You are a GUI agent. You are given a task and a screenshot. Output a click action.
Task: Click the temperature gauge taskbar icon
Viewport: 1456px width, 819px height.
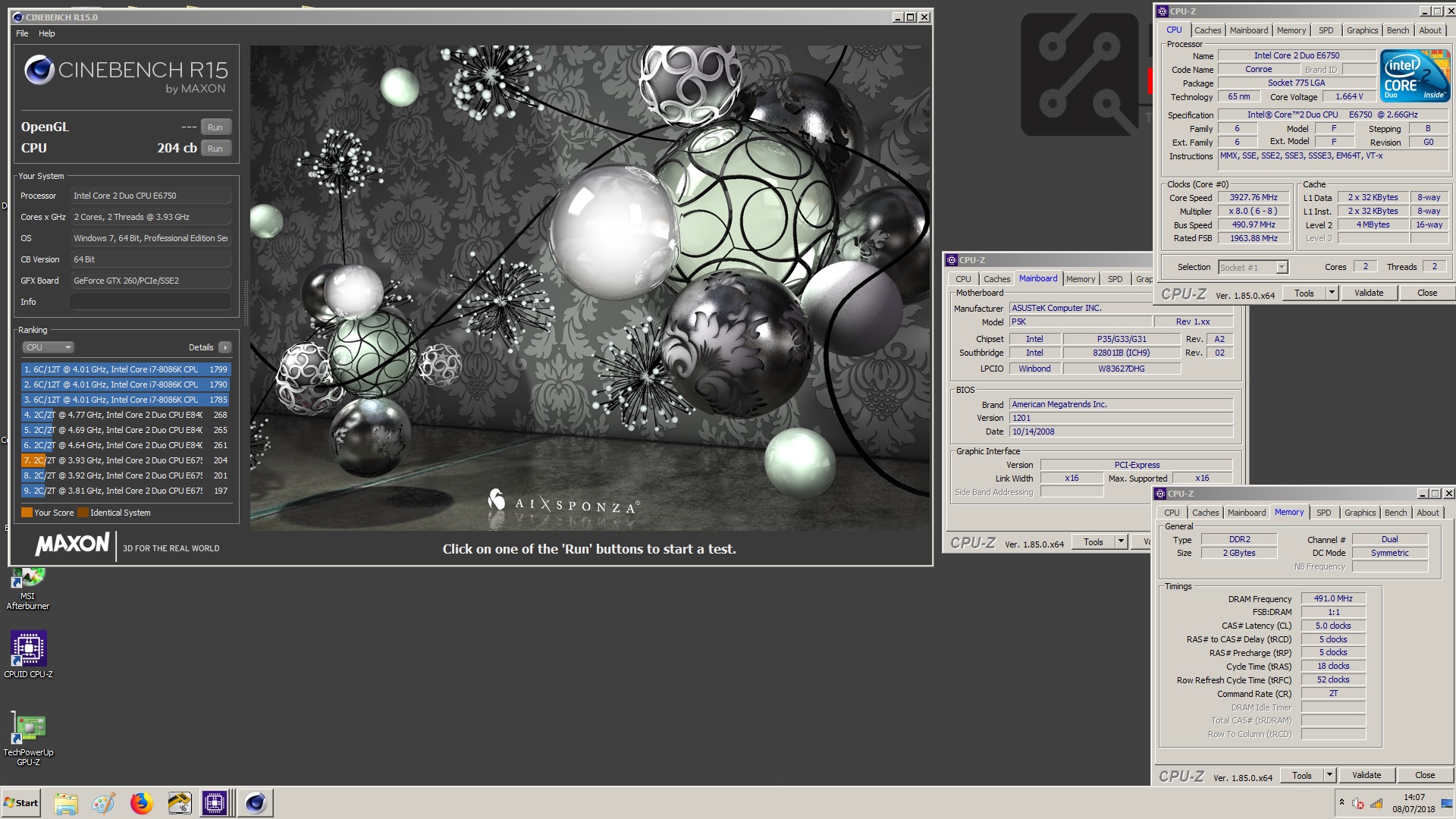(179, 802)
